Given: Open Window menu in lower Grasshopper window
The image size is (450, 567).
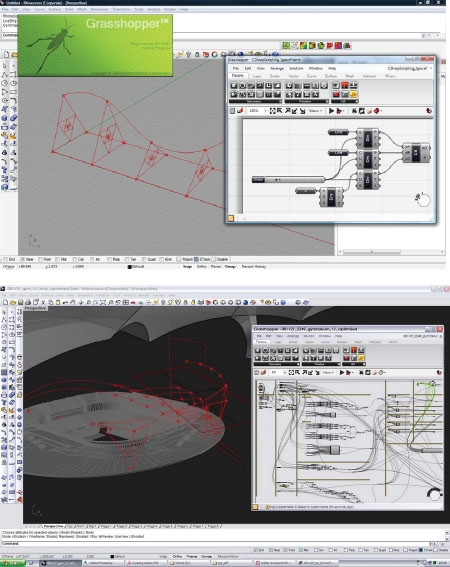Looking at the screenshot, I should [324, 336].
